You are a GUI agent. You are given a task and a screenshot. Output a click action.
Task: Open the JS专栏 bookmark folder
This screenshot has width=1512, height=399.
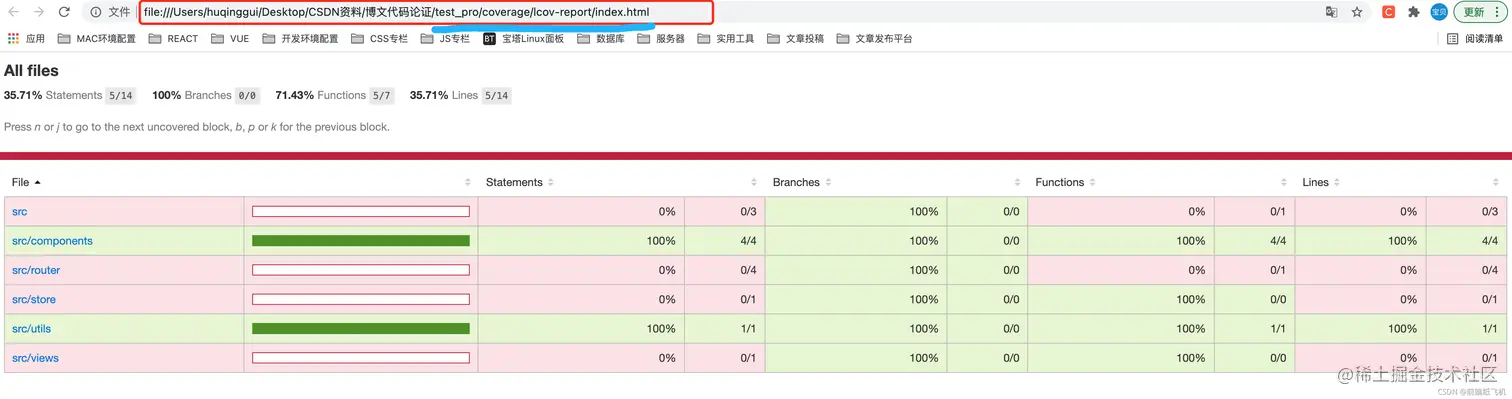(445, 39)
